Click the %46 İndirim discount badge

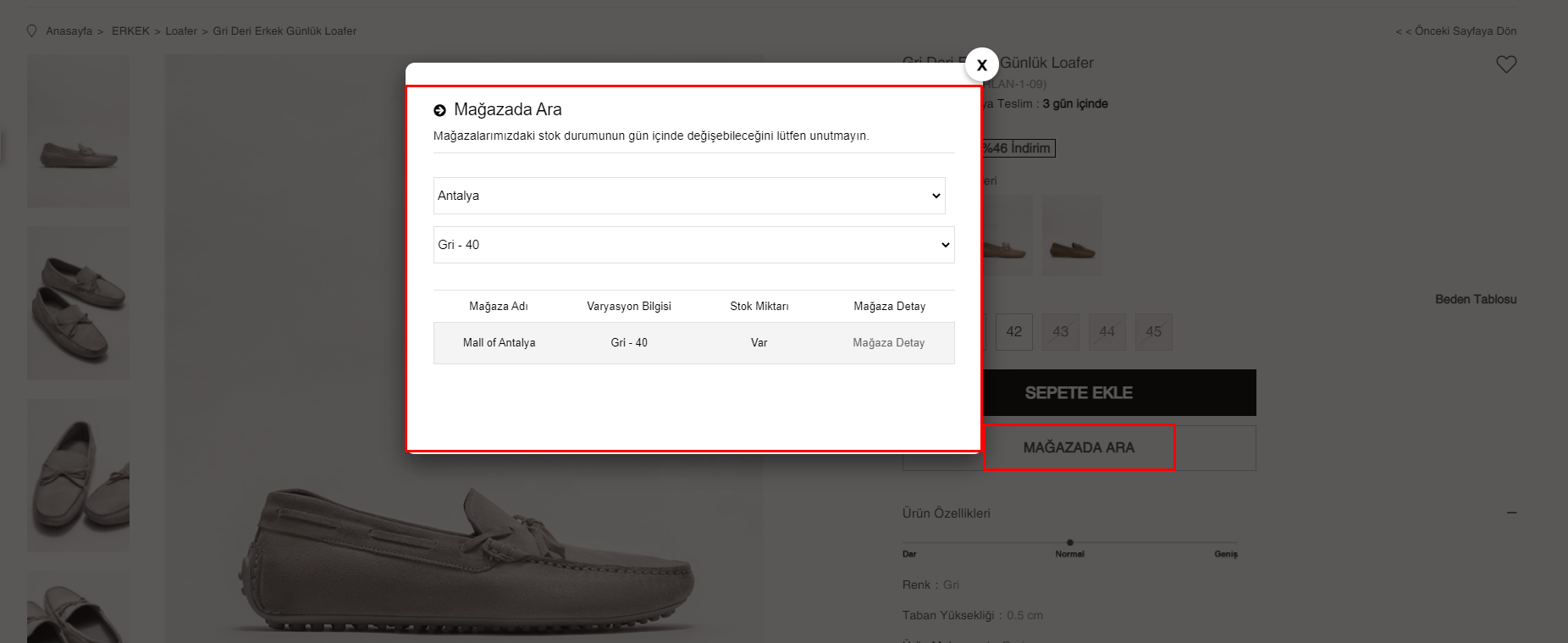tap(1017, 148)
